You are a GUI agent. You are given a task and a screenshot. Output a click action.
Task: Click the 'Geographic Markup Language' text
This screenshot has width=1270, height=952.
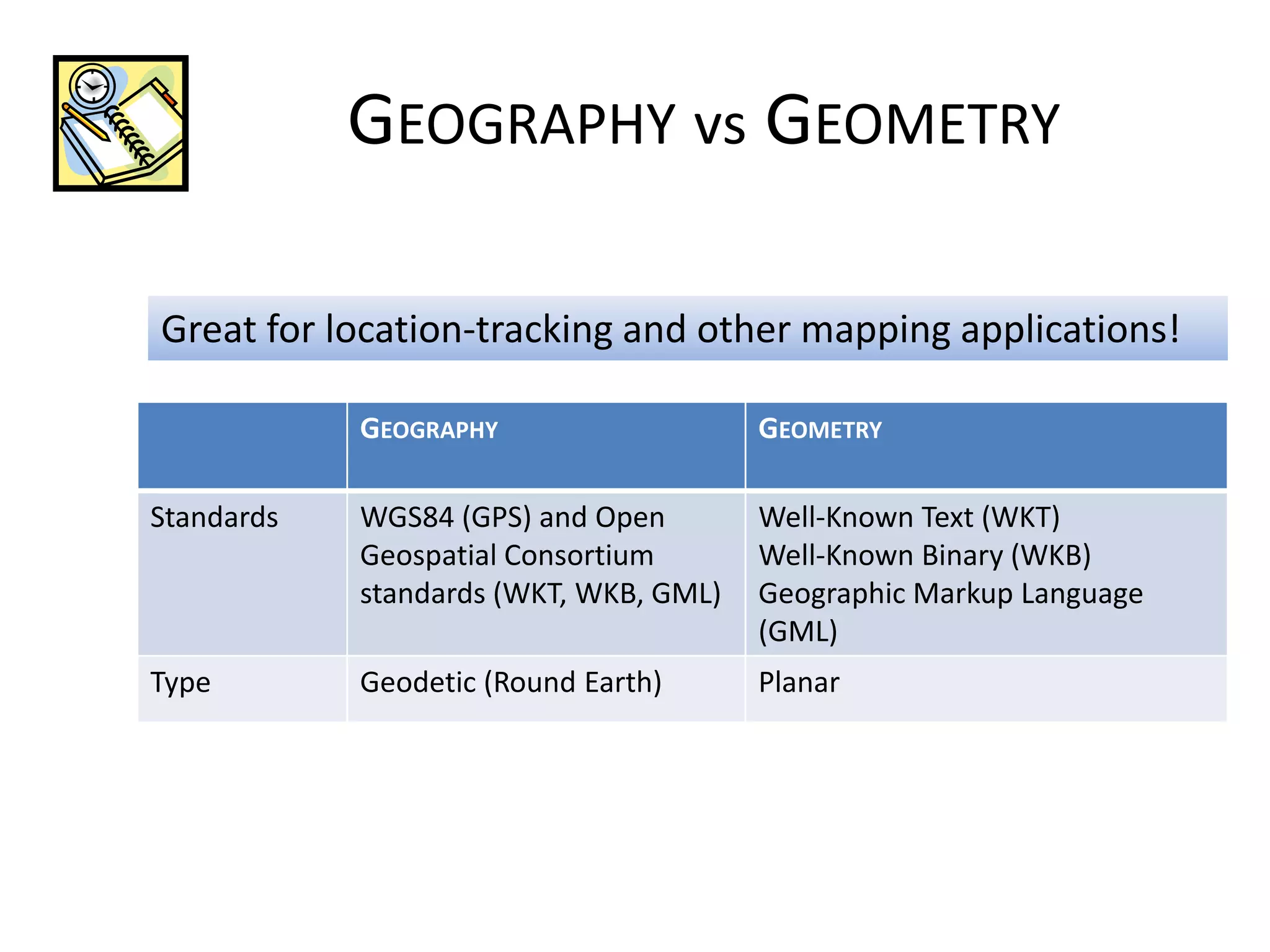950,594
